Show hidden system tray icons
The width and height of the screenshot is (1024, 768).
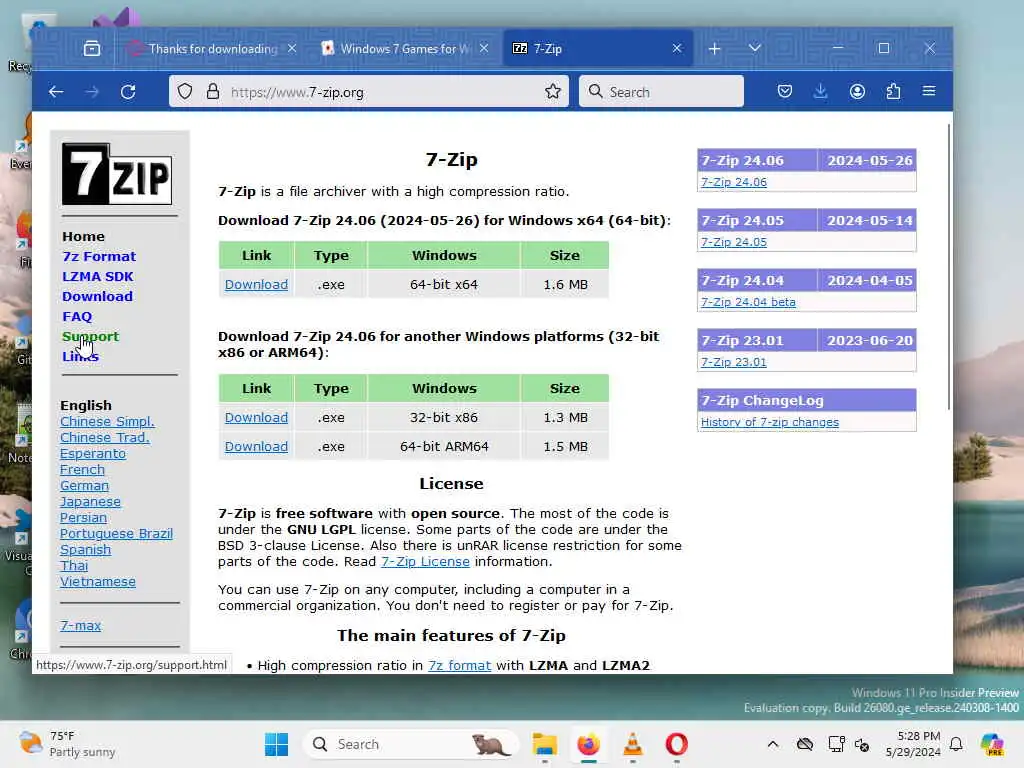tap(773, 744)
